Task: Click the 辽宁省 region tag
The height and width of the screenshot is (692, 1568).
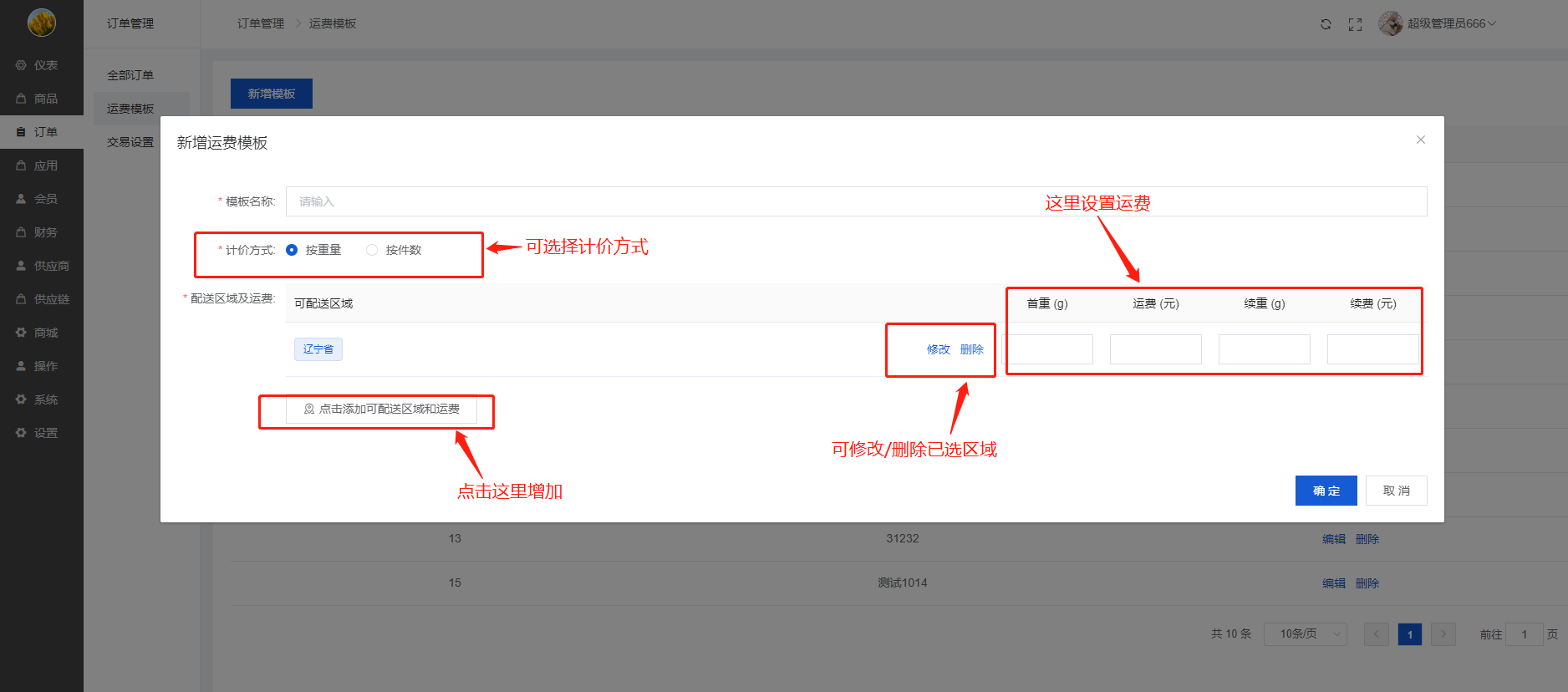Action: (318, 349)
